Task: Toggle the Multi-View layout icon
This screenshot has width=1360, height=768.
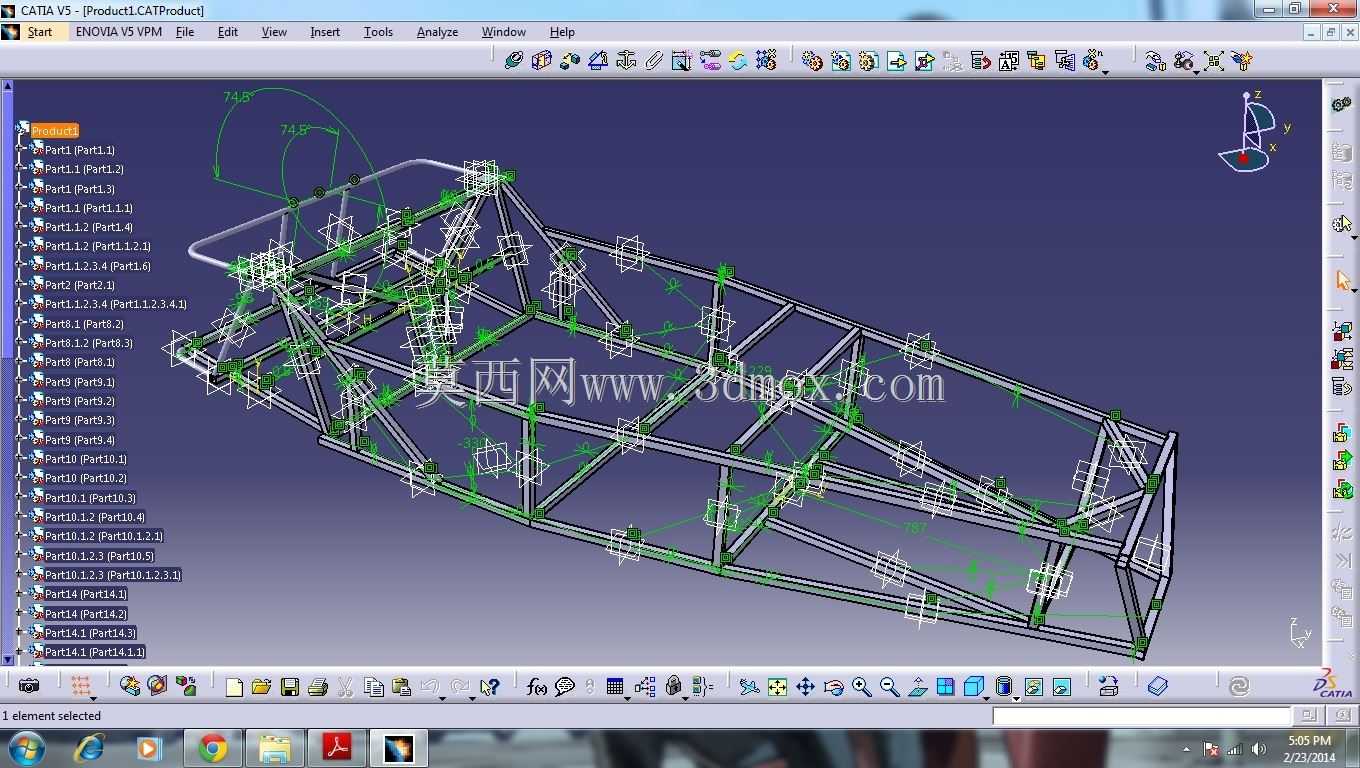Action: 945,687
